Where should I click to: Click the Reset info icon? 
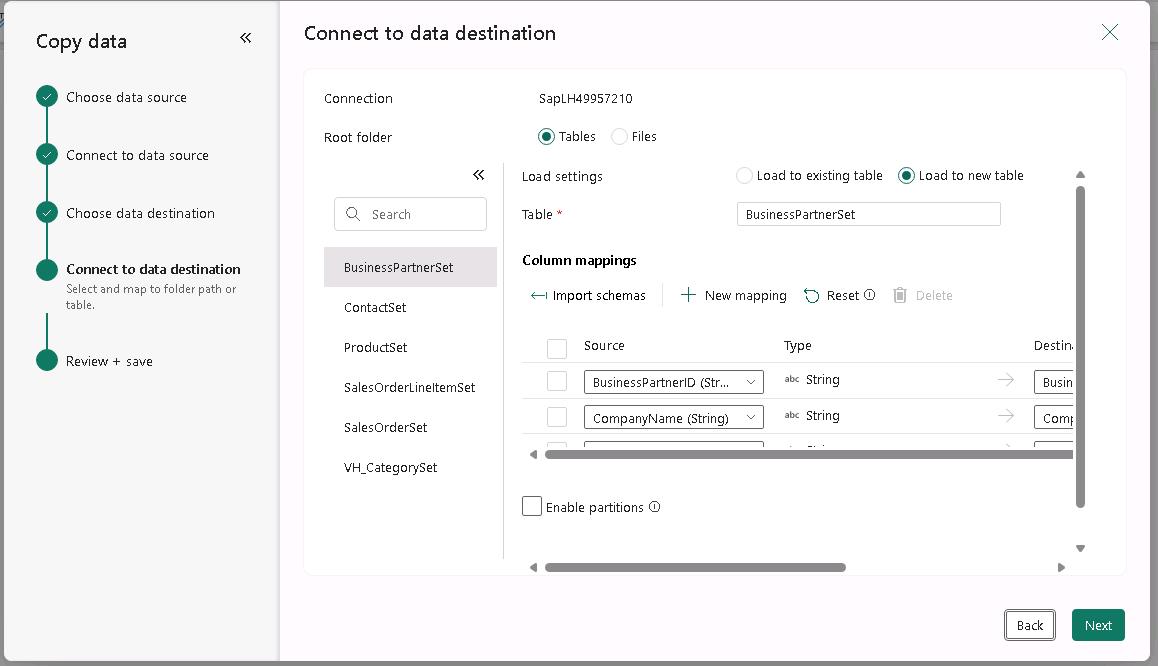tap(869, 295)
